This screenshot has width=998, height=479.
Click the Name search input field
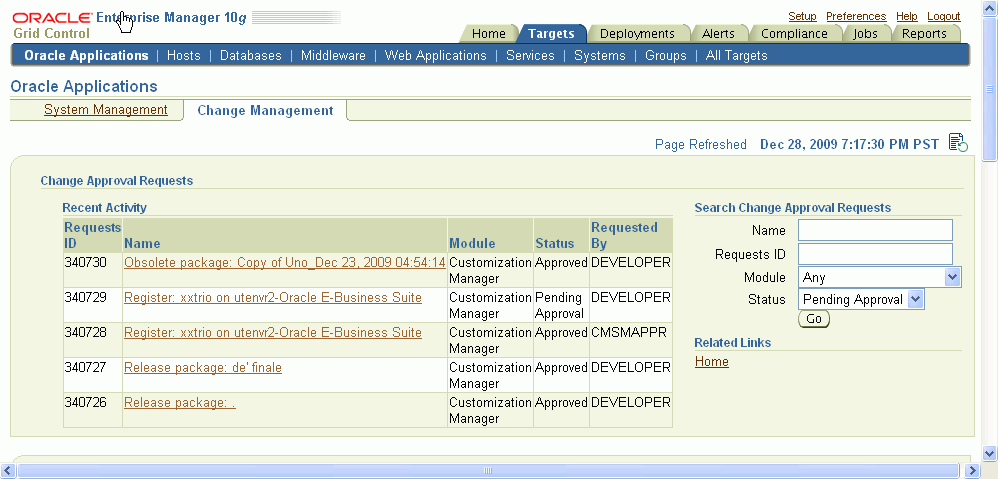click(x=875, y=230)
